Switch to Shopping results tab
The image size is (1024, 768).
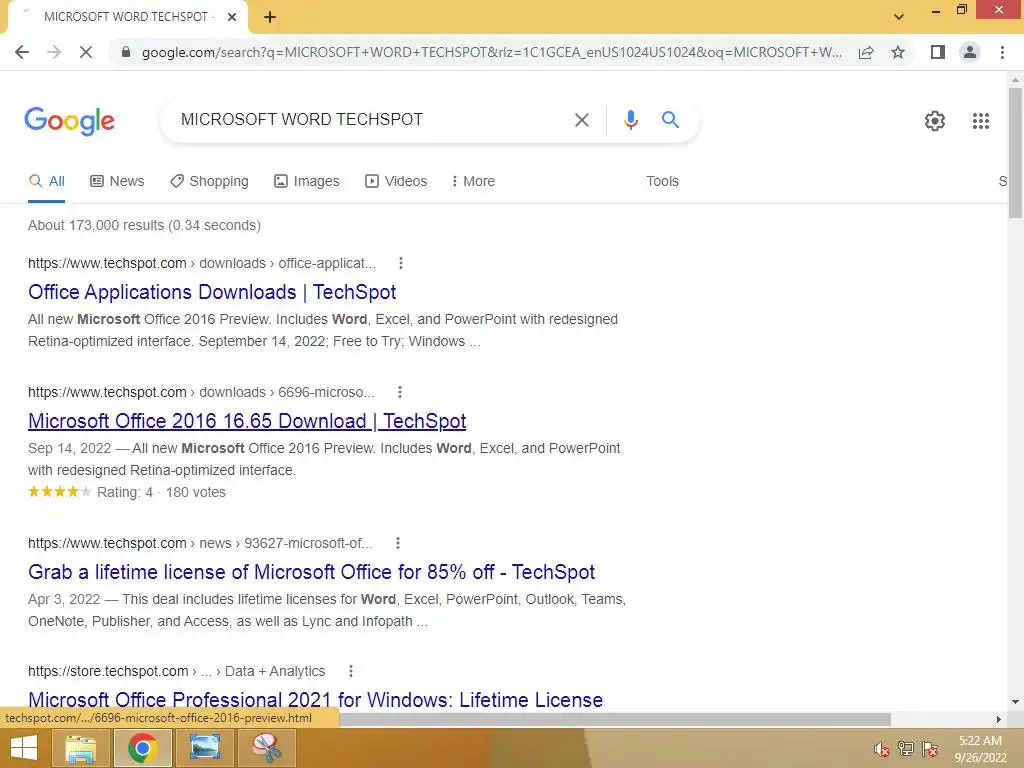[209, 181]
